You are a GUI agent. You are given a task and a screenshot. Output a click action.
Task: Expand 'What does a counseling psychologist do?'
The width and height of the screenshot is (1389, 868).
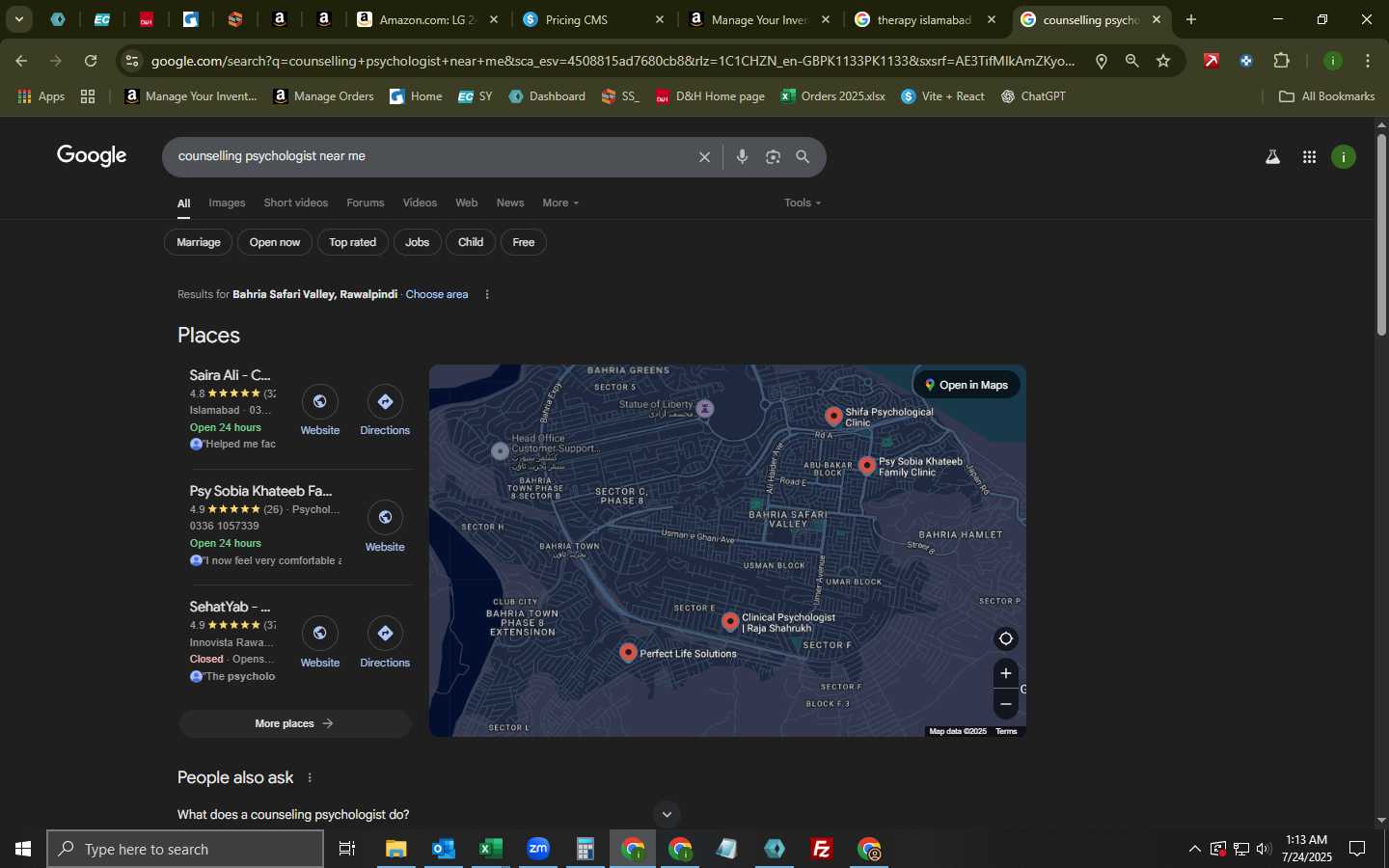429,814
